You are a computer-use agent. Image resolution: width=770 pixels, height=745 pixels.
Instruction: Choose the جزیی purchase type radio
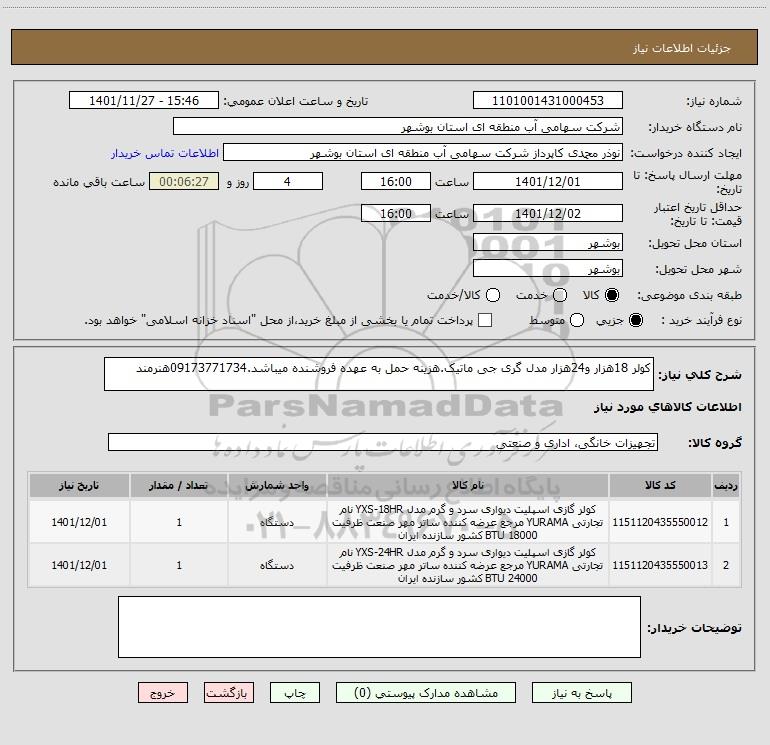[x=635, y=320]
